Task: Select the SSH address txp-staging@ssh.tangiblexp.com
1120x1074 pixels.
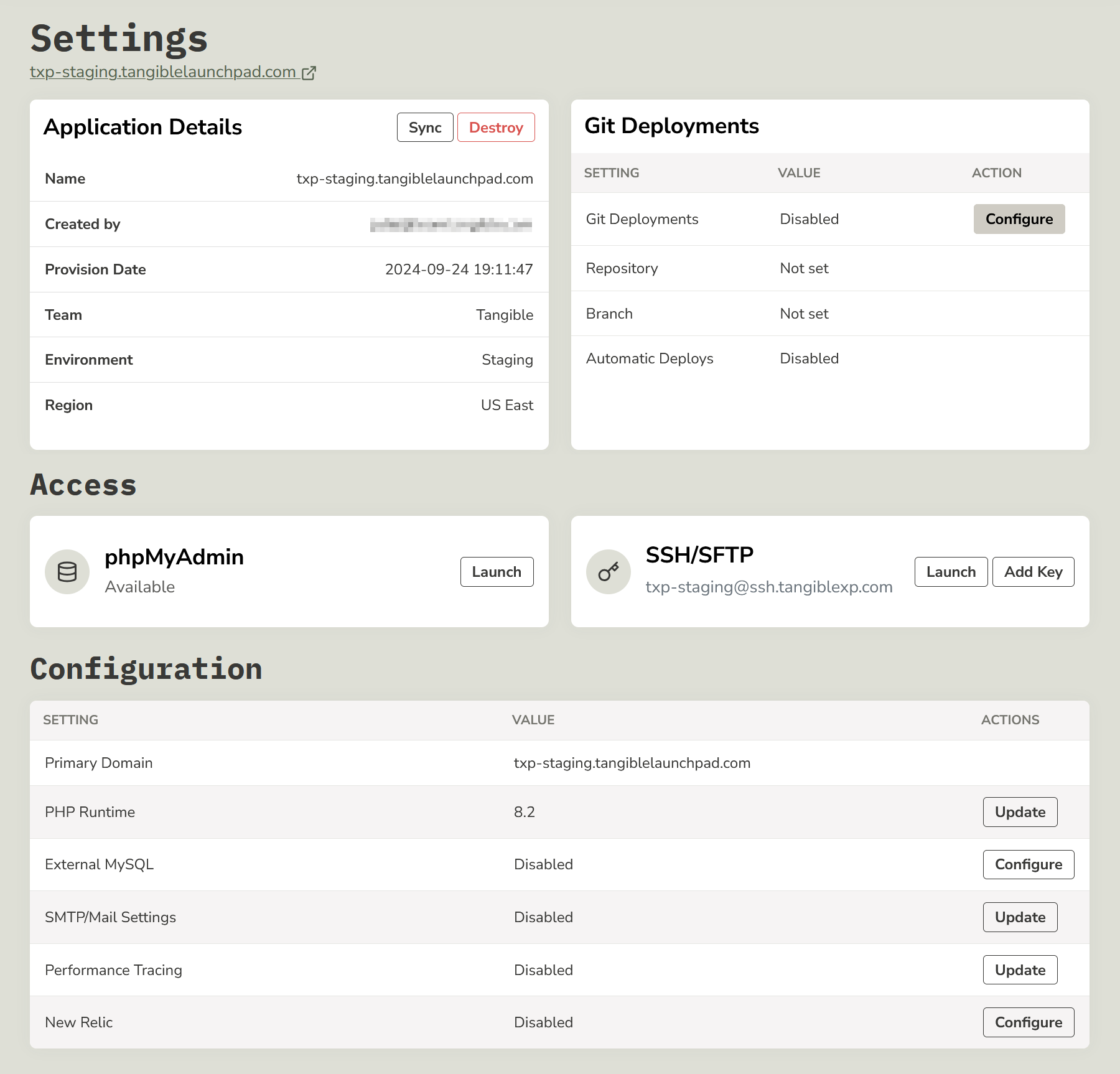Action: click(x=768, y=587)
